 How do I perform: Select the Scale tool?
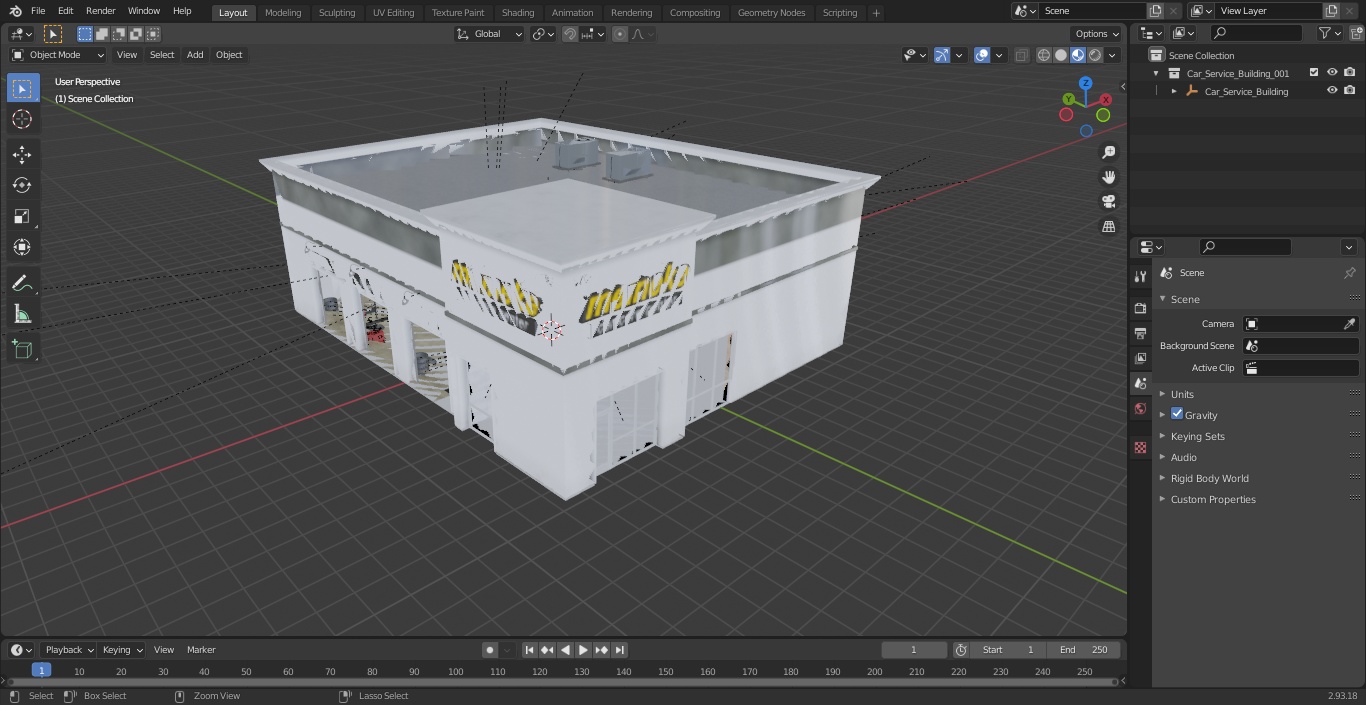coord(22,216)
